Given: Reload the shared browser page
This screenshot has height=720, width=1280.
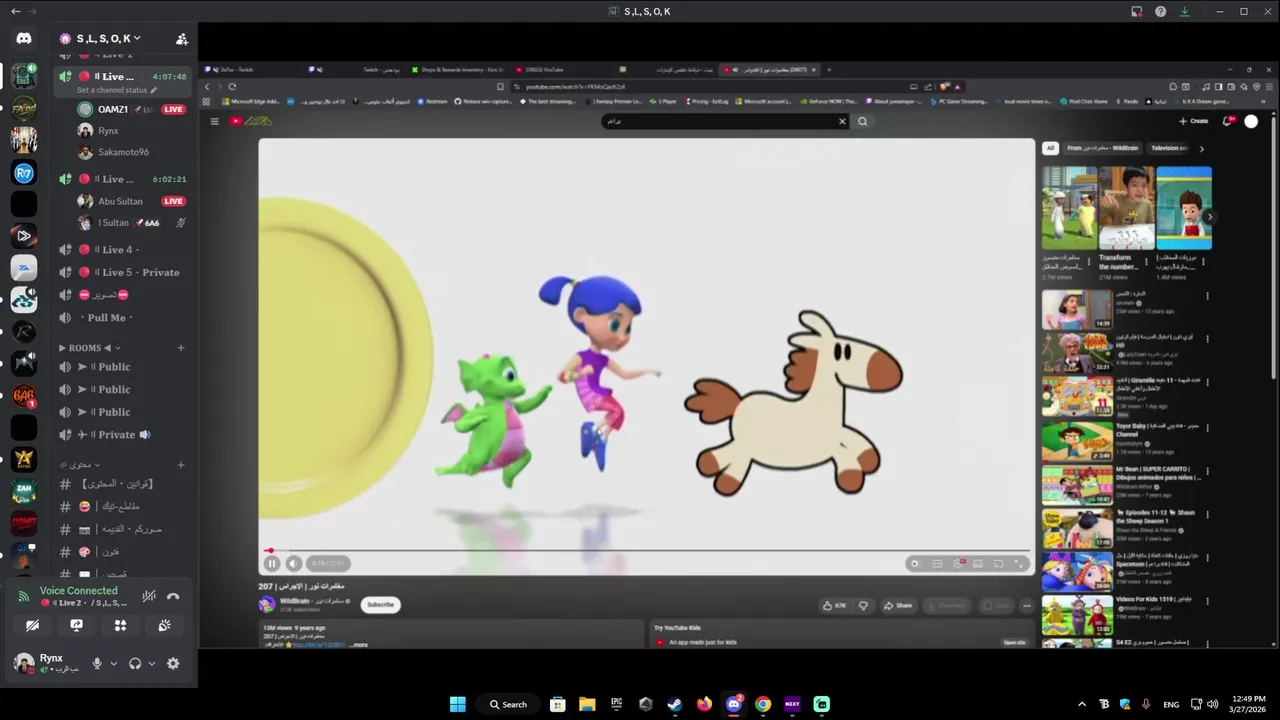Looking at the screenshot, I should [232, 87].
